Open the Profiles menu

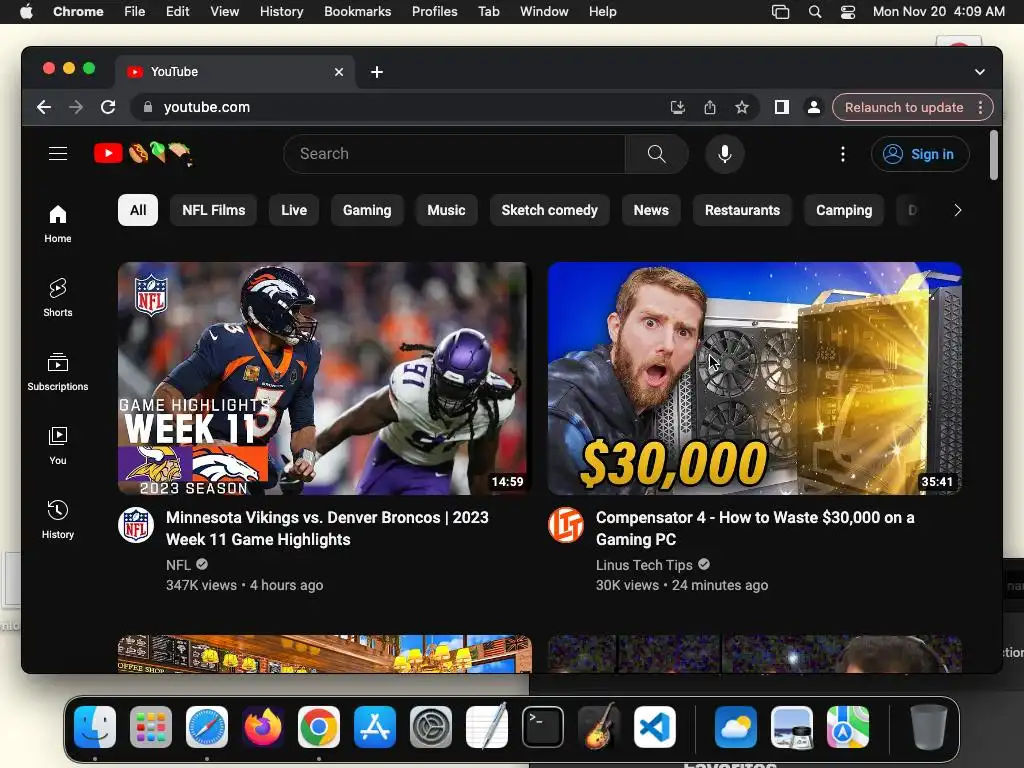[434, 12]
